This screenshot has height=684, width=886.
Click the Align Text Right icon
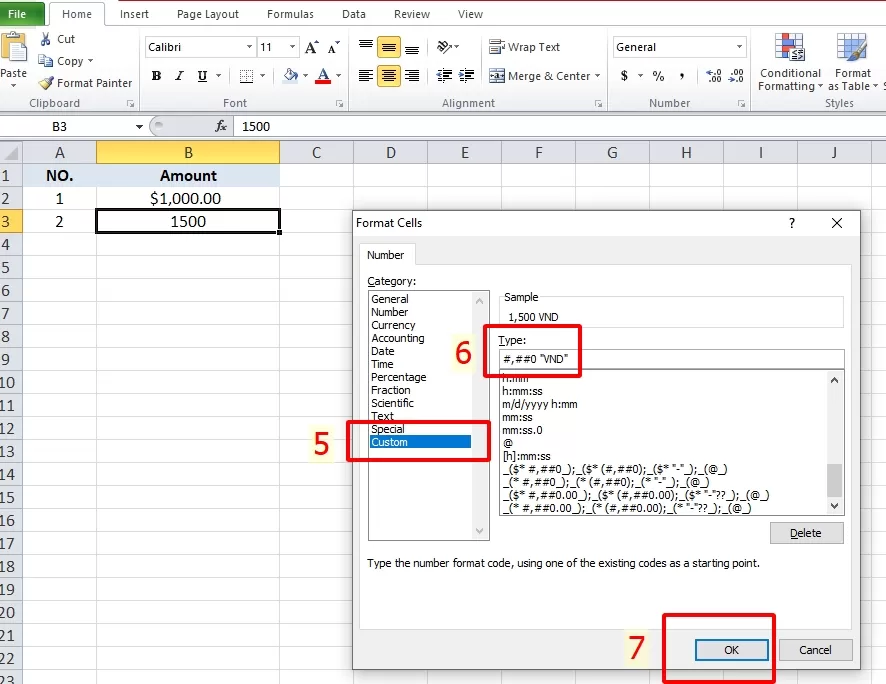click(412, 76)
